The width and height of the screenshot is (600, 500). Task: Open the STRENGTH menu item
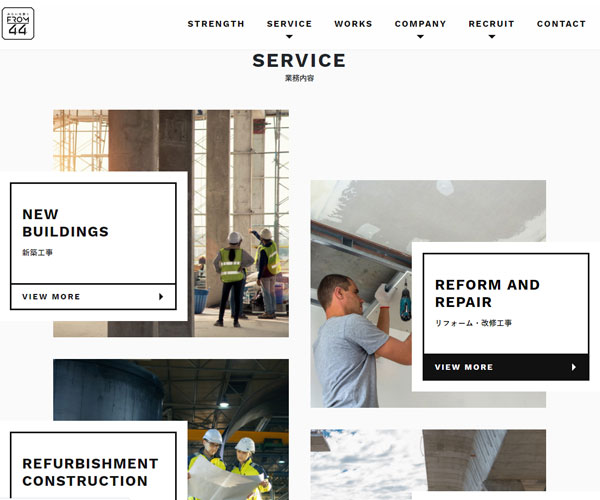216,24
